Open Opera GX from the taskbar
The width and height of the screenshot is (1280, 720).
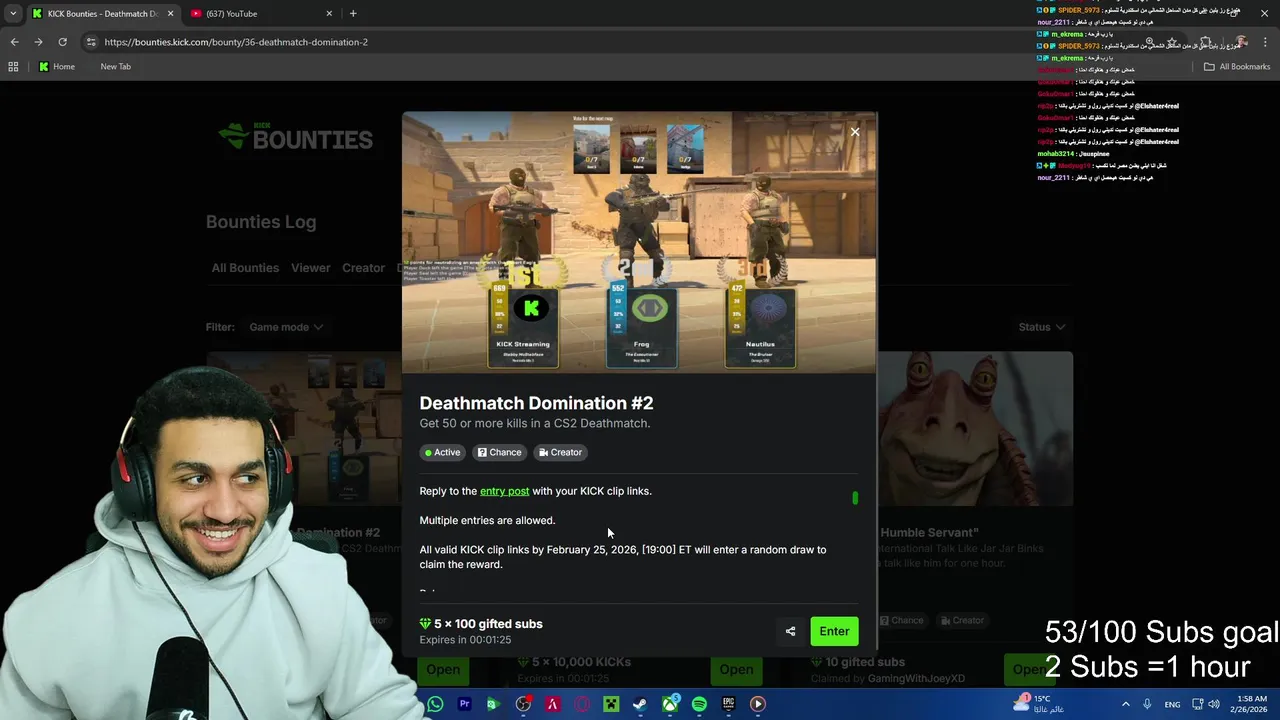tap(582, 704)
